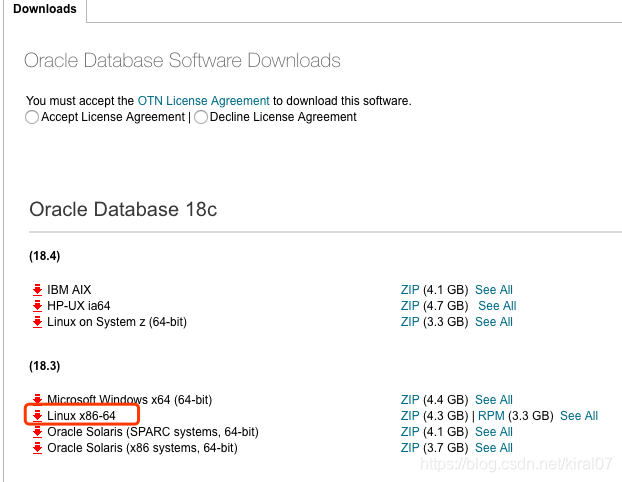Click the Oracle Solaris (x86 systems, 64-bit) text
622x482 pixels.
(x=142, y=448)
